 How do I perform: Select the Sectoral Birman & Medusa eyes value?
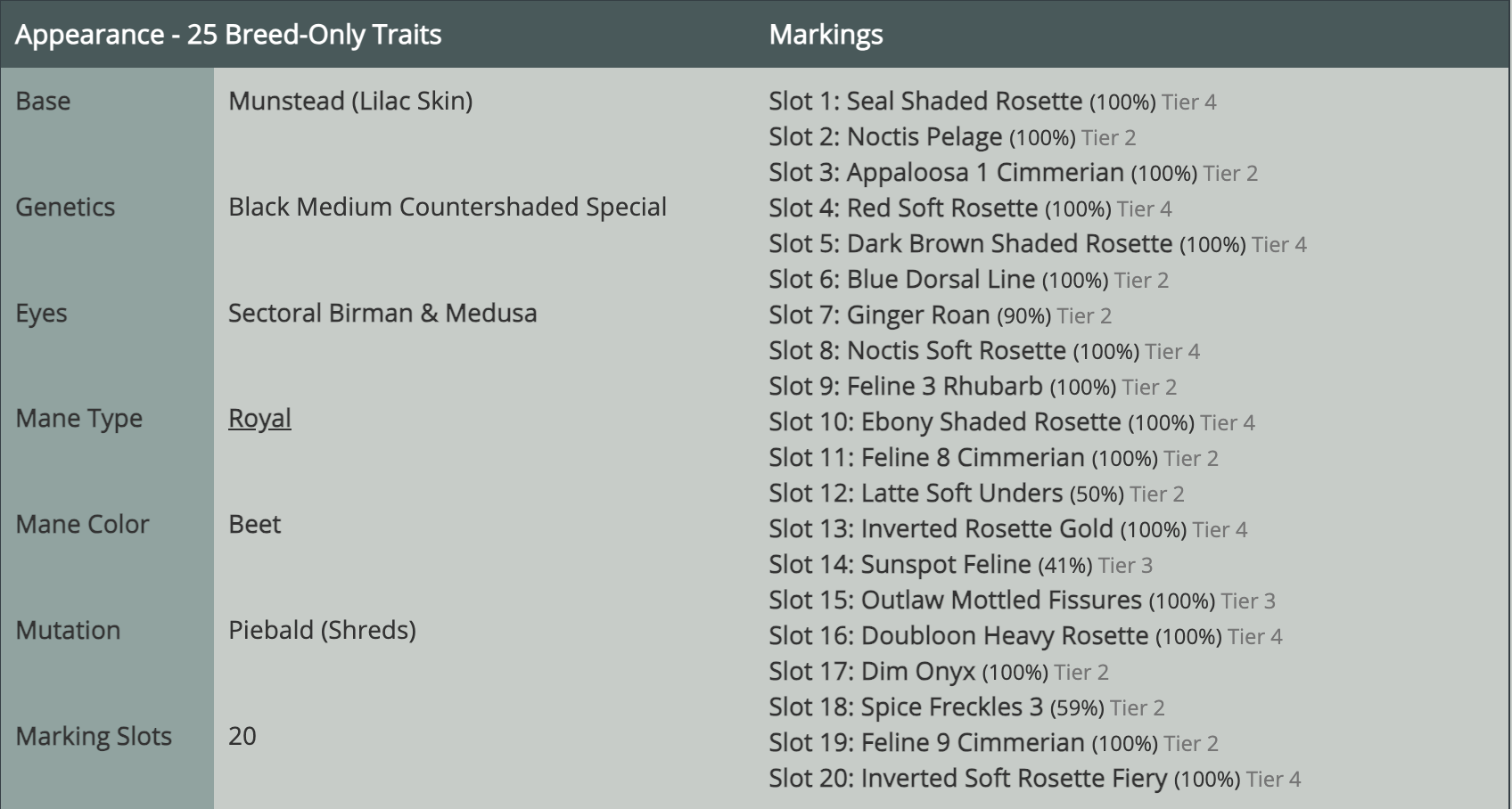click(382, 313)
